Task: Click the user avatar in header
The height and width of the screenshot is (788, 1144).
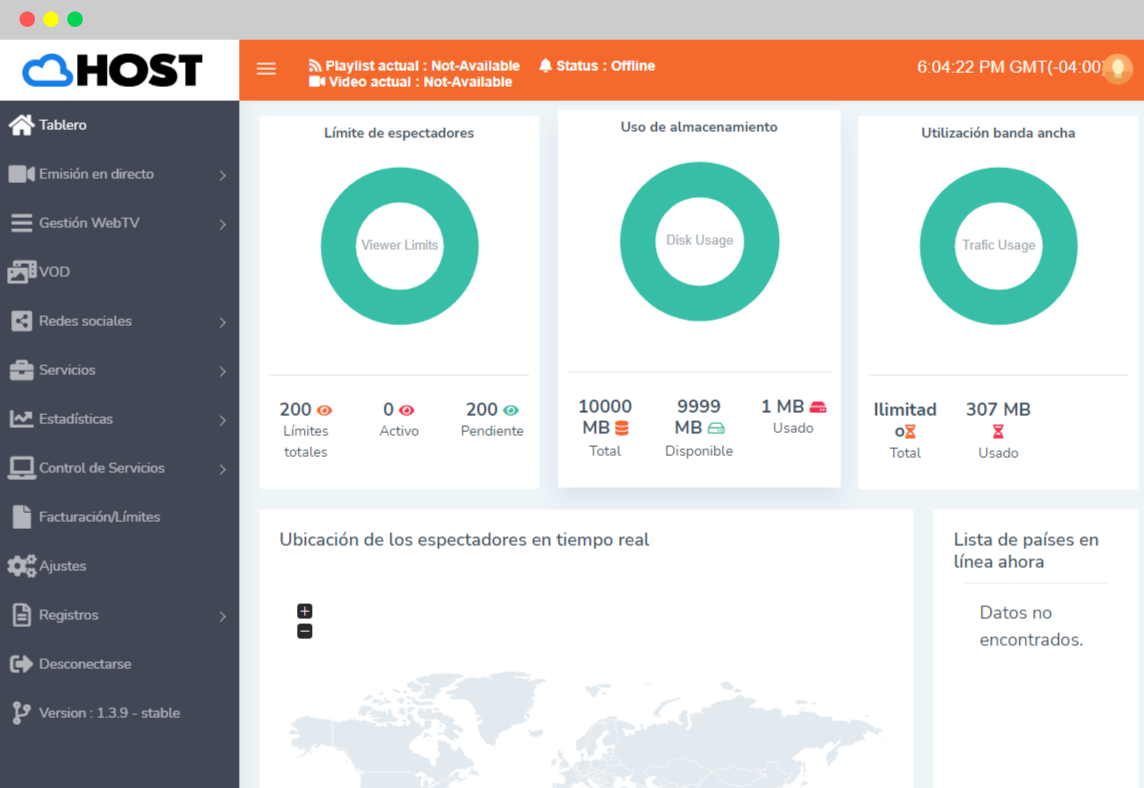Action: click(1118, 69)
